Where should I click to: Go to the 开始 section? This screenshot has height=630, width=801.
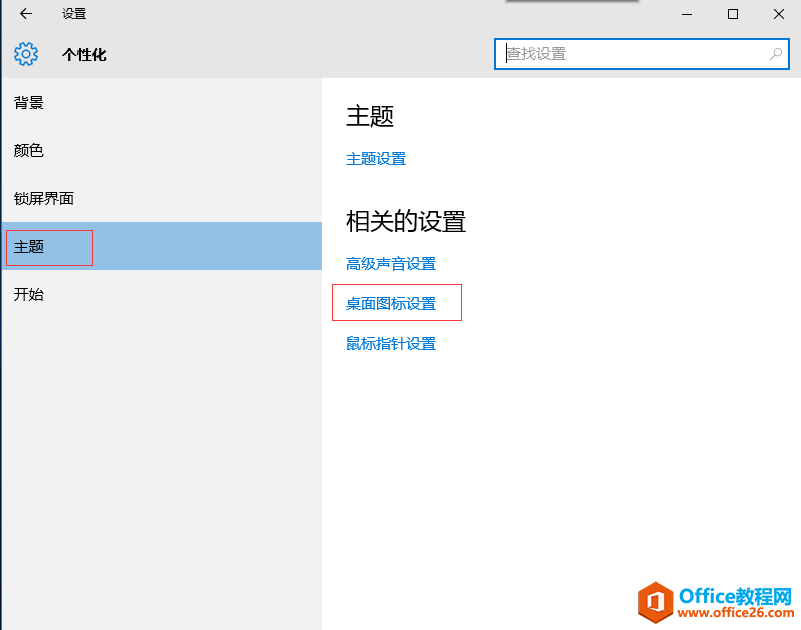[x=29, y=295]
